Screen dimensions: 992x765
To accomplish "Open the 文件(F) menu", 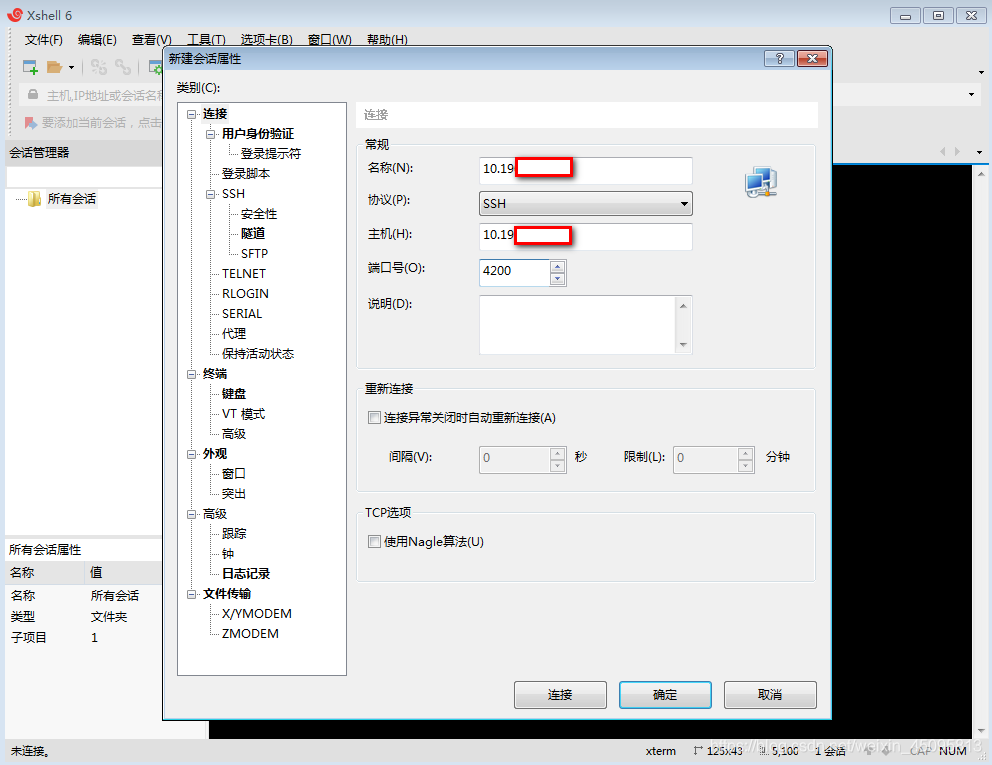I will point(44,40).
